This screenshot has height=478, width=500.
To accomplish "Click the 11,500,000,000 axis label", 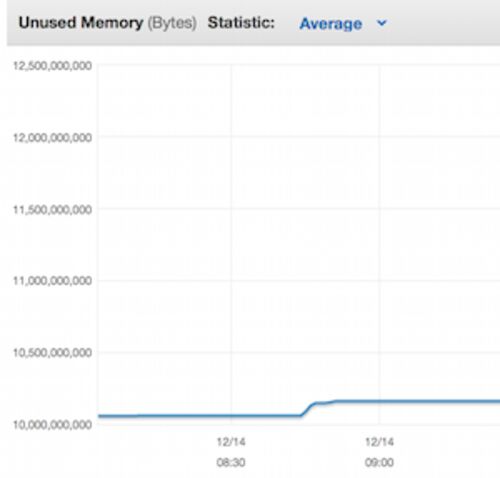I will (x=52, y=210).
